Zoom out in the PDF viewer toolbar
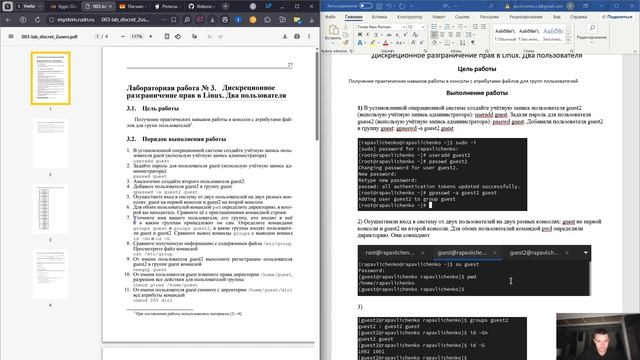The width and height of the screenshot is (640, 360). (123, 36)
